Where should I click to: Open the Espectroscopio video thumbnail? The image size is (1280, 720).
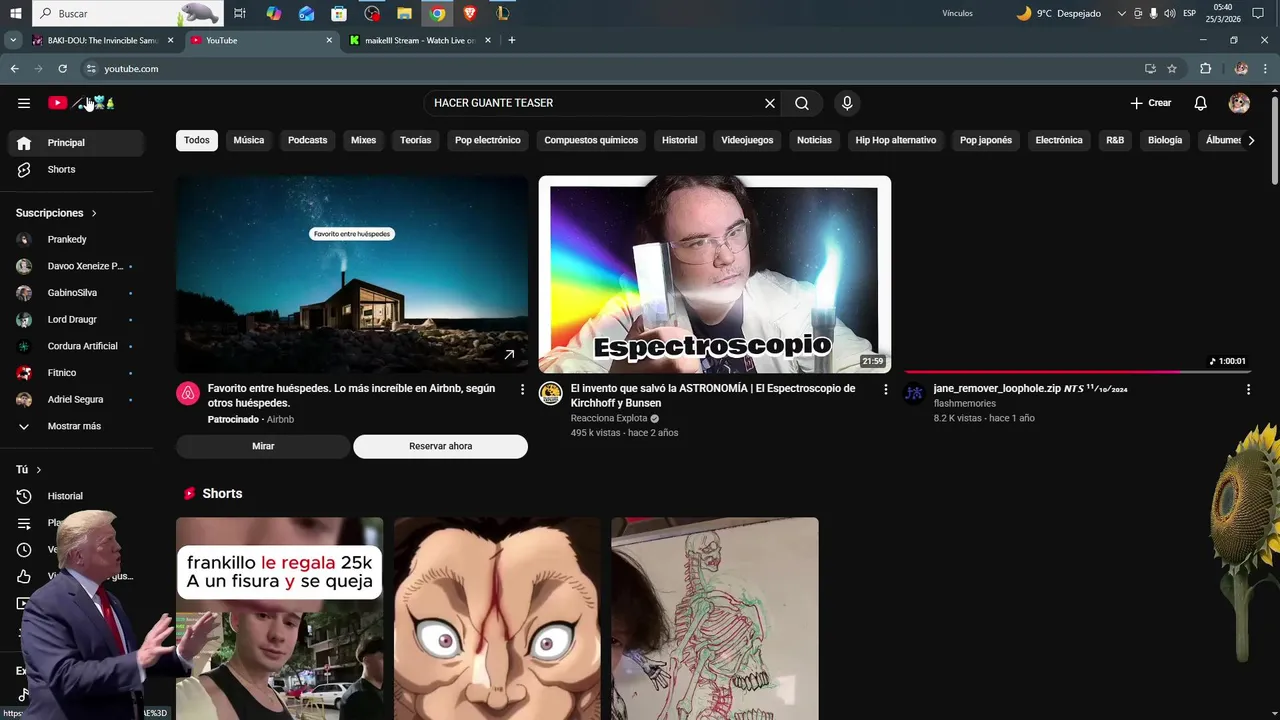click(715, 275)
